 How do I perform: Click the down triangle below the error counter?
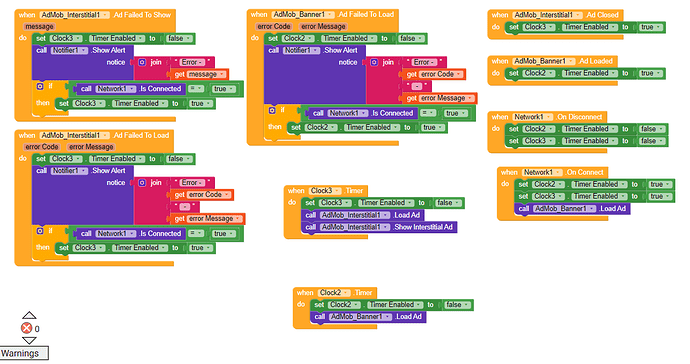pos(29,340)
